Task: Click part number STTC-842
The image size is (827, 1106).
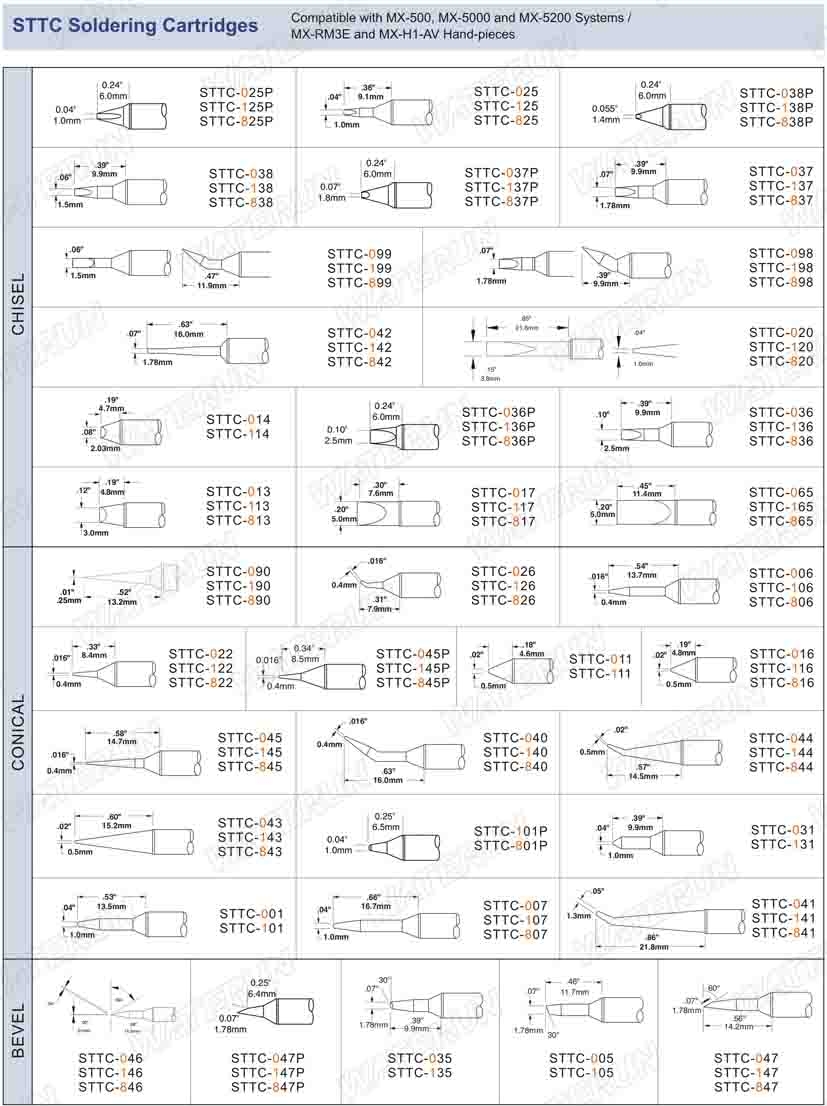Action: [x=359, y=362]
